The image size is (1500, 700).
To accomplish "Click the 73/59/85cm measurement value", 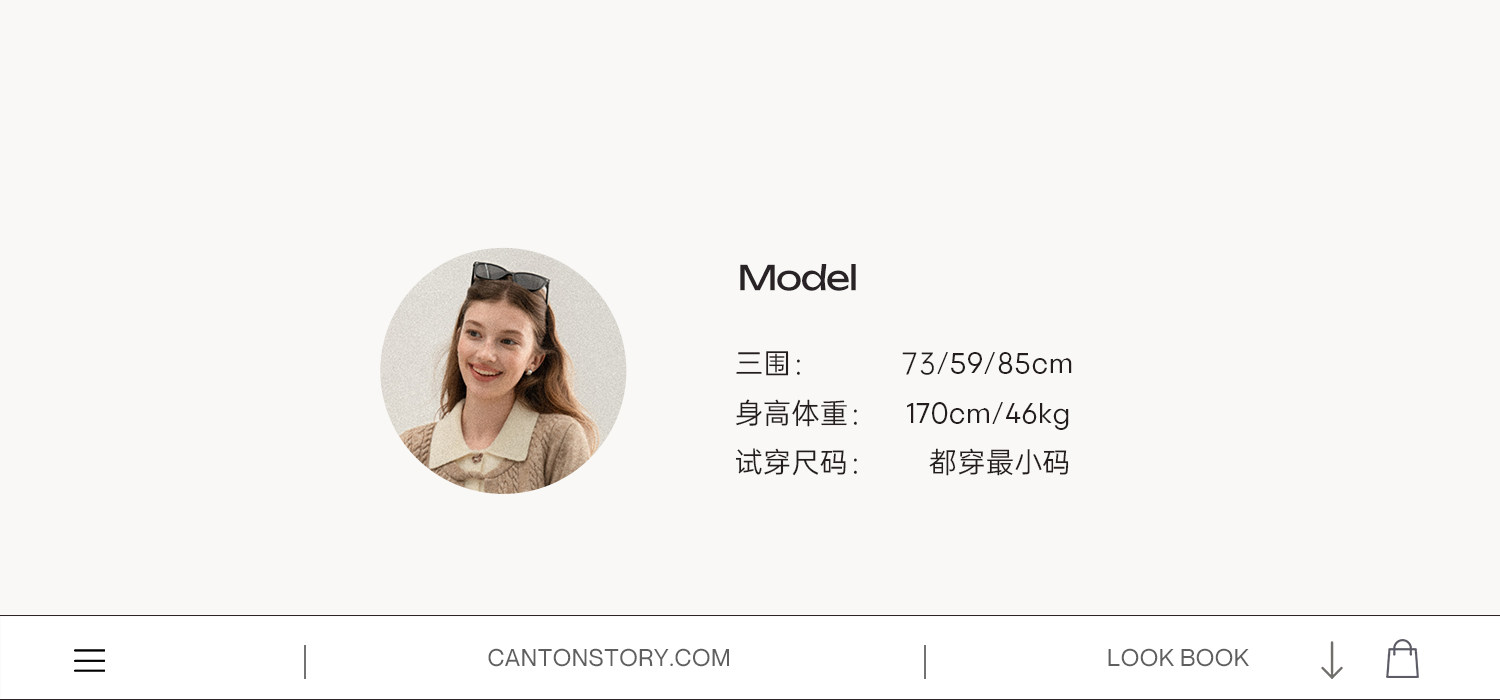I will click(x=987, y=364).
